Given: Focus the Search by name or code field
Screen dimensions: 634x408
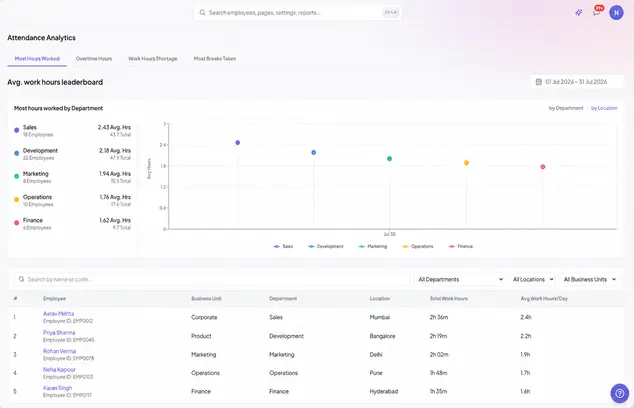Looking at the screenshot, I should 212,279.
